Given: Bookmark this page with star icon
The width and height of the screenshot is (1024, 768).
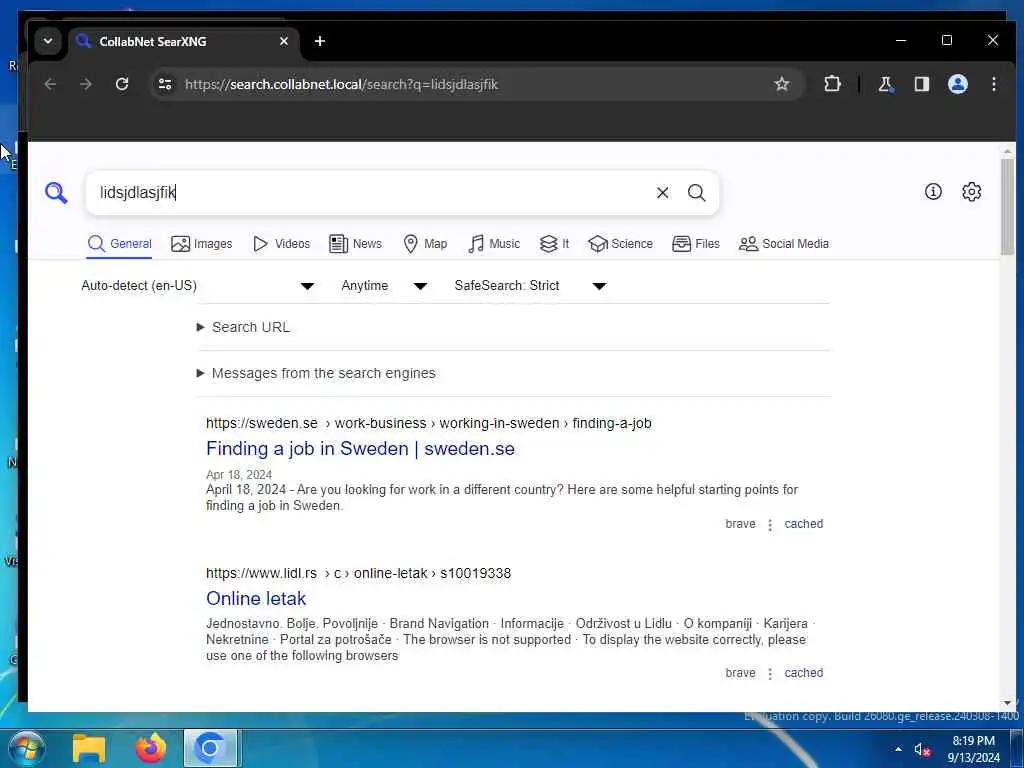Looking at the screenshot, I should [782, 84].
